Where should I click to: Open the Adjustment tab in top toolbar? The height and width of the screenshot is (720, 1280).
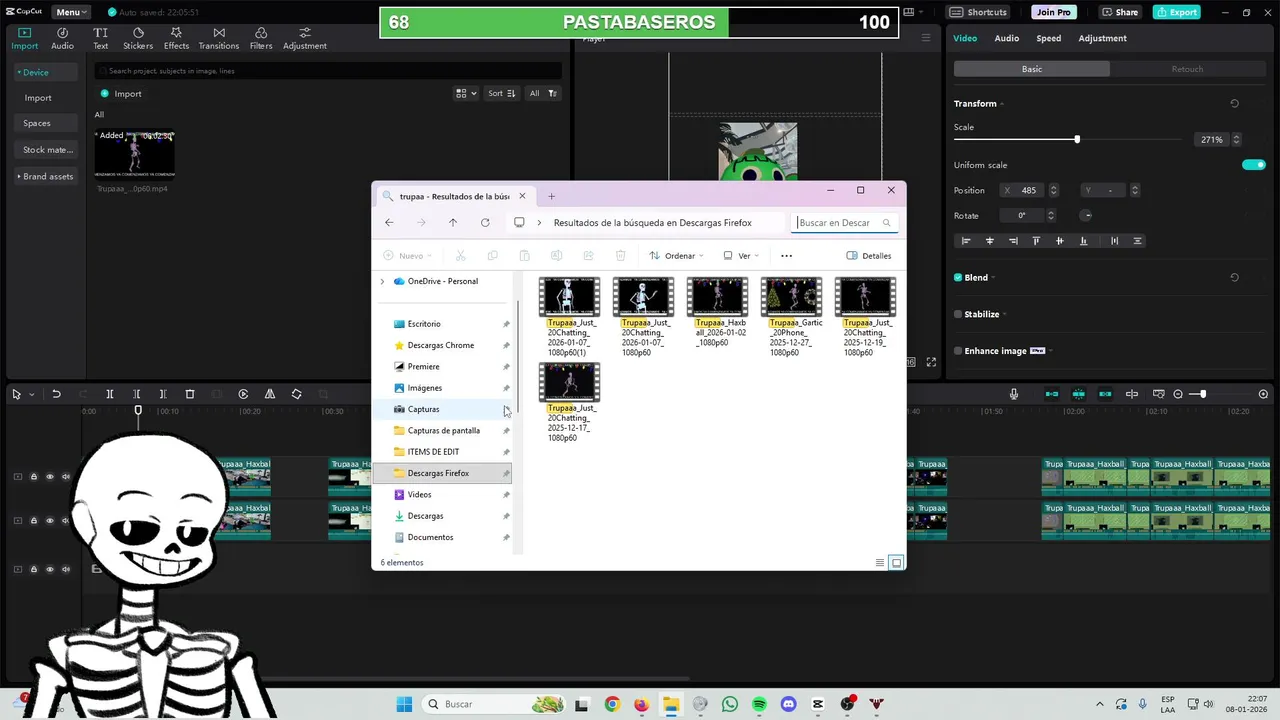pos(305,39)
